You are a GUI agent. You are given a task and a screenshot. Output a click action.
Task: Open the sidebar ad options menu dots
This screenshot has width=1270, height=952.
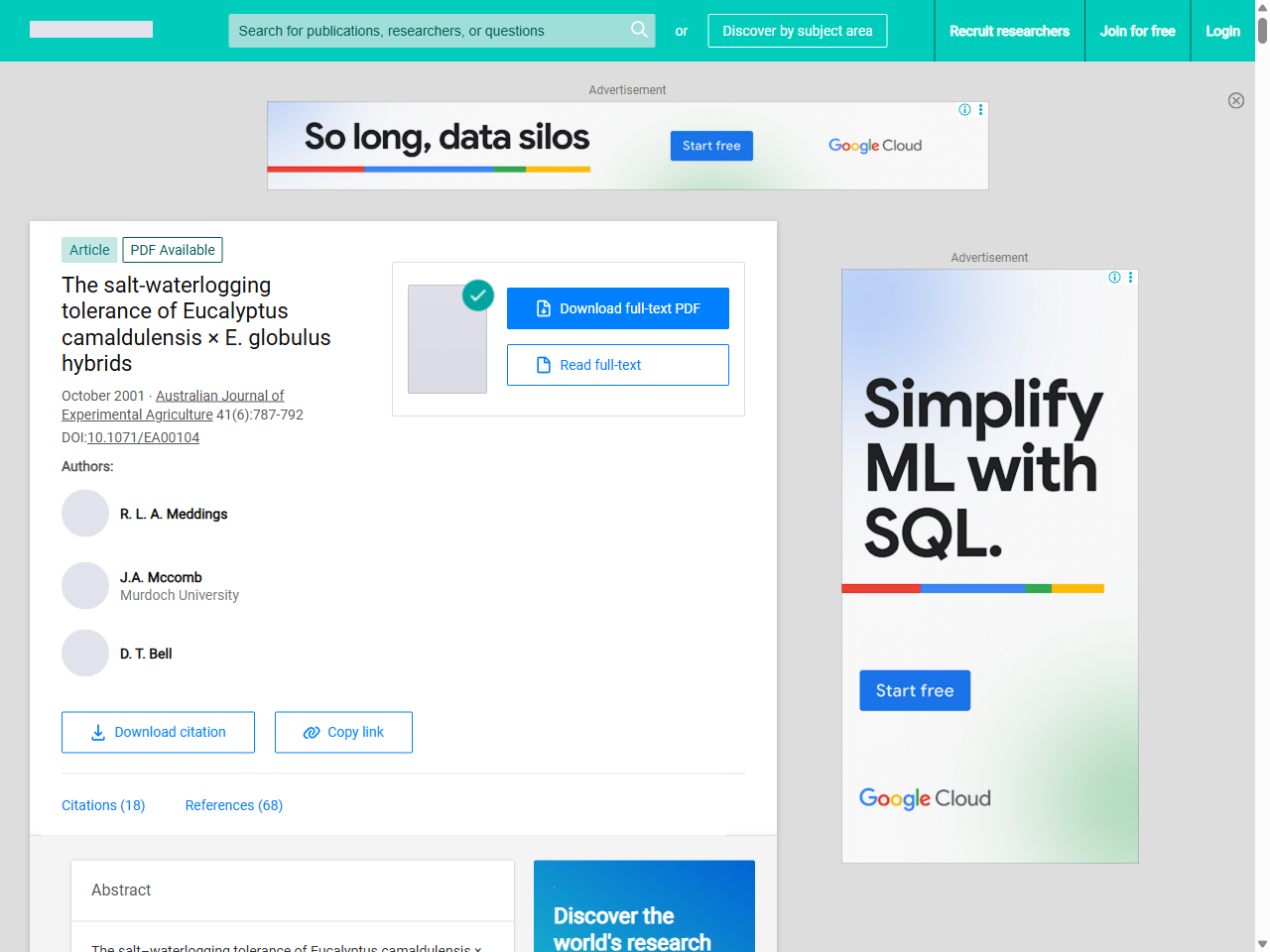tap(1130, 278)
